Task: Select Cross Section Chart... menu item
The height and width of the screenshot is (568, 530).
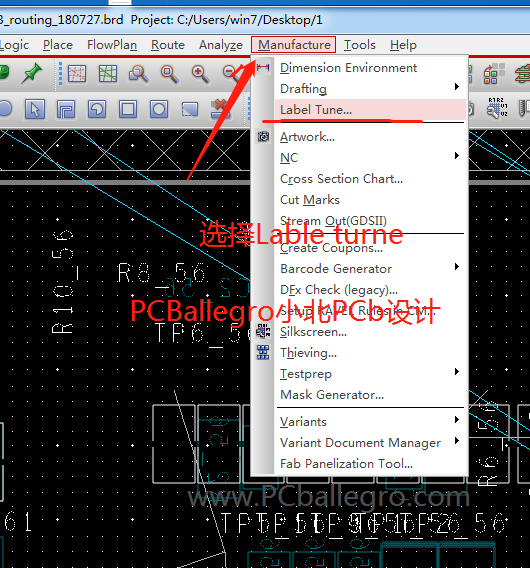Action: click(x=370, y=179)
